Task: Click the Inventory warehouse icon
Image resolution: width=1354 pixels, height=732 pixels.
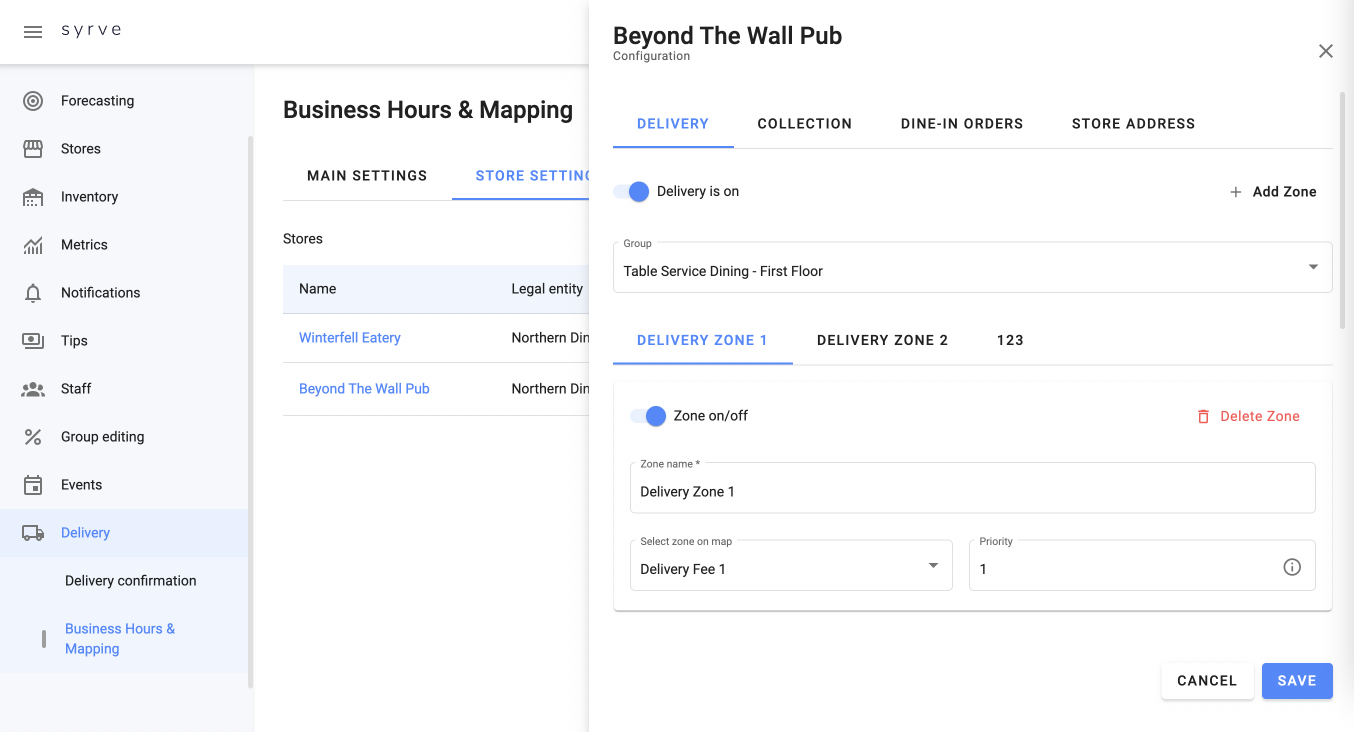Action: (x=33, y=197)
